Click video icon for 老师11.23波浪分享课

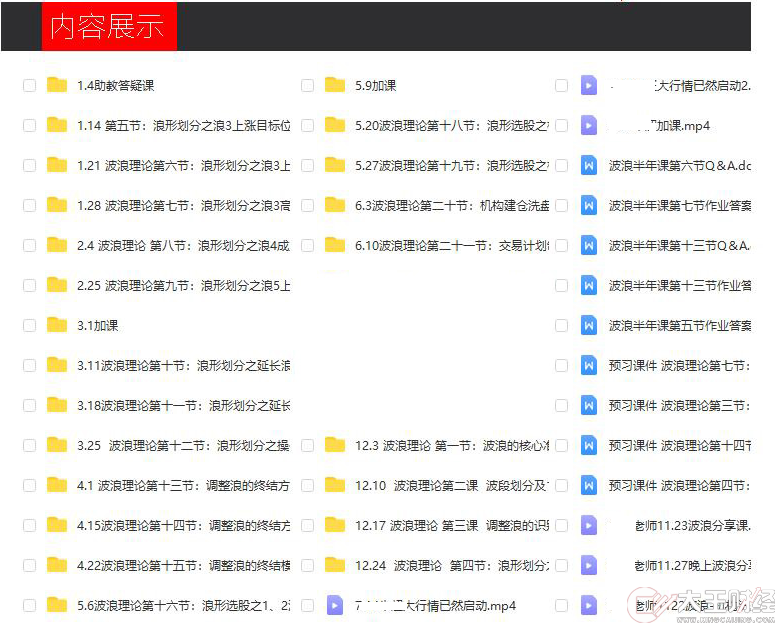point(589,525)
